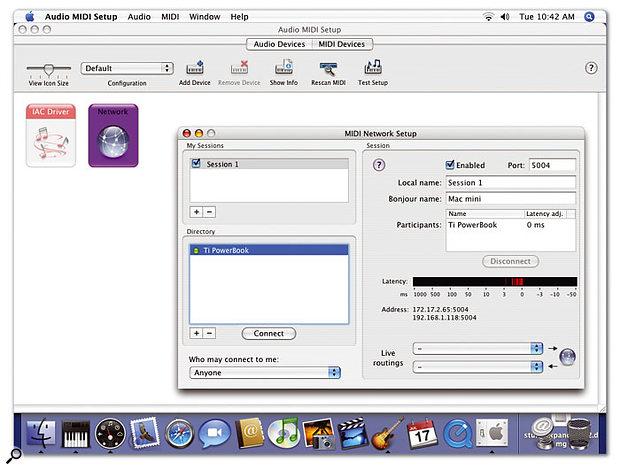The height and width of the screenshot is (470, 620).
Task: Open help in the Audio MIDI Setup toolbar
Action: click(591, 68)
